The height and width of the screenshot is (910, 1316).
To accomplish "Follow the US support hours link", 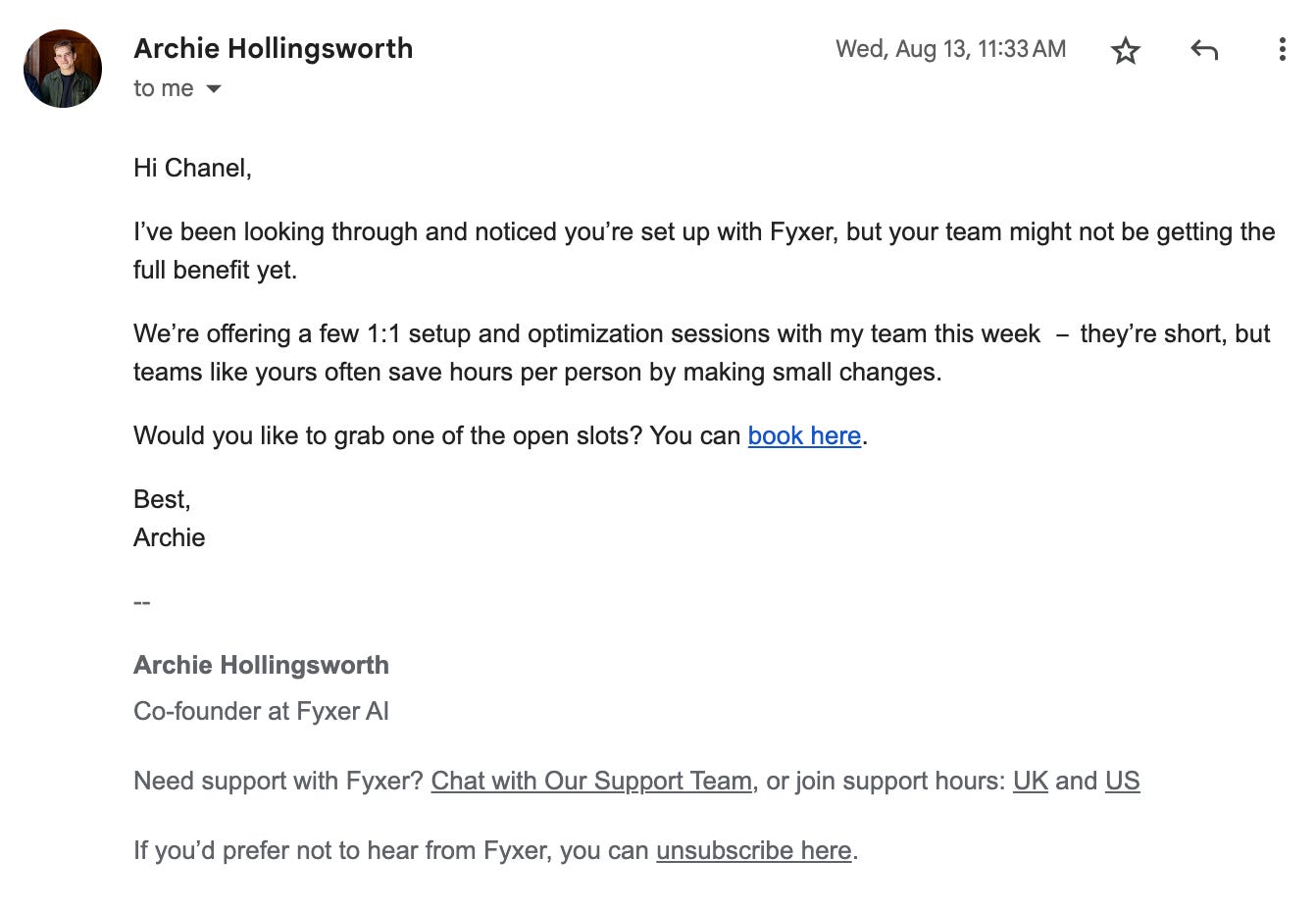I will (1122, 781).
